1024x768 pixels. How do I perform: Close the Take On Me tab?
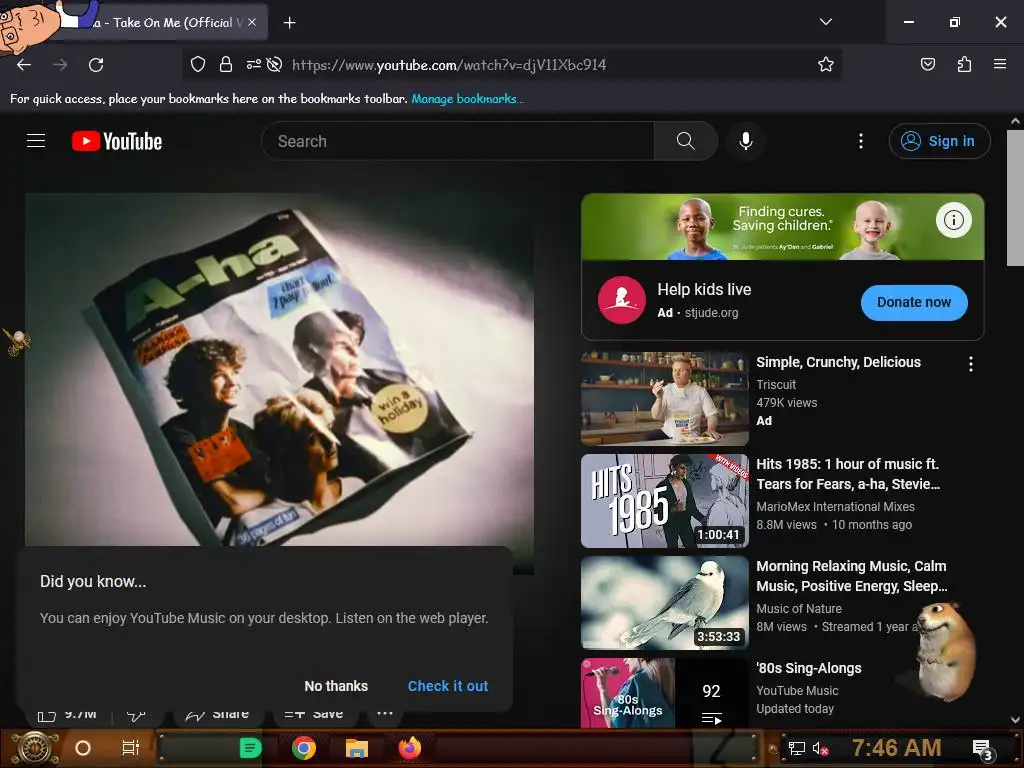tap(252, 22)
